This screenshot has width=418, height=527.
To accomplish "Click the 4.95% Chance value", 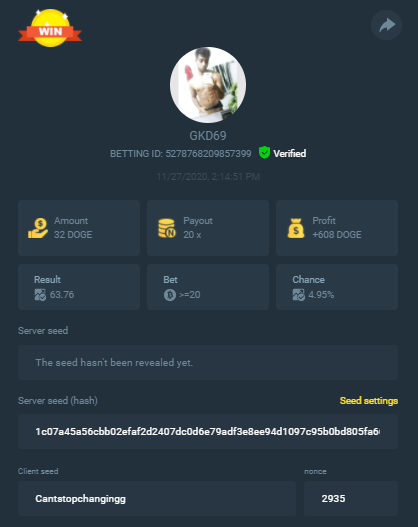I will pyautogui.click(x=321, y=295).
